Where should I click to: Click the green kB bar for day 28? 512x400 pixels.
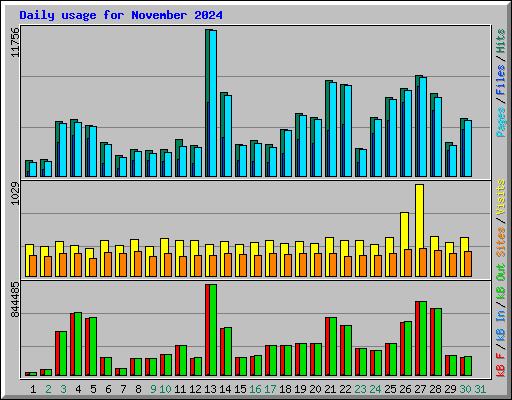coord(438,342)
